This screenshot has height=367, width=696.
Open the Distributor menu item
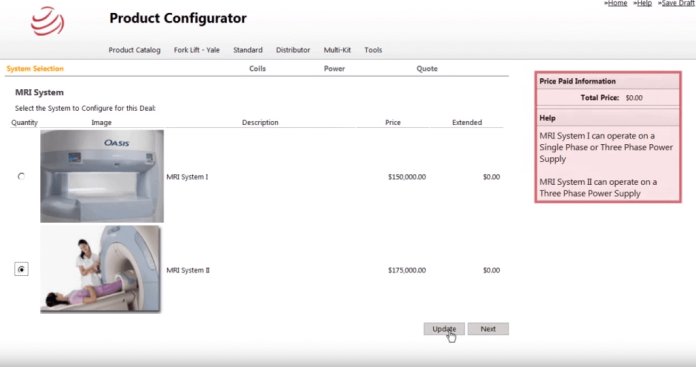pyautogui.click(x=293, y=50)
